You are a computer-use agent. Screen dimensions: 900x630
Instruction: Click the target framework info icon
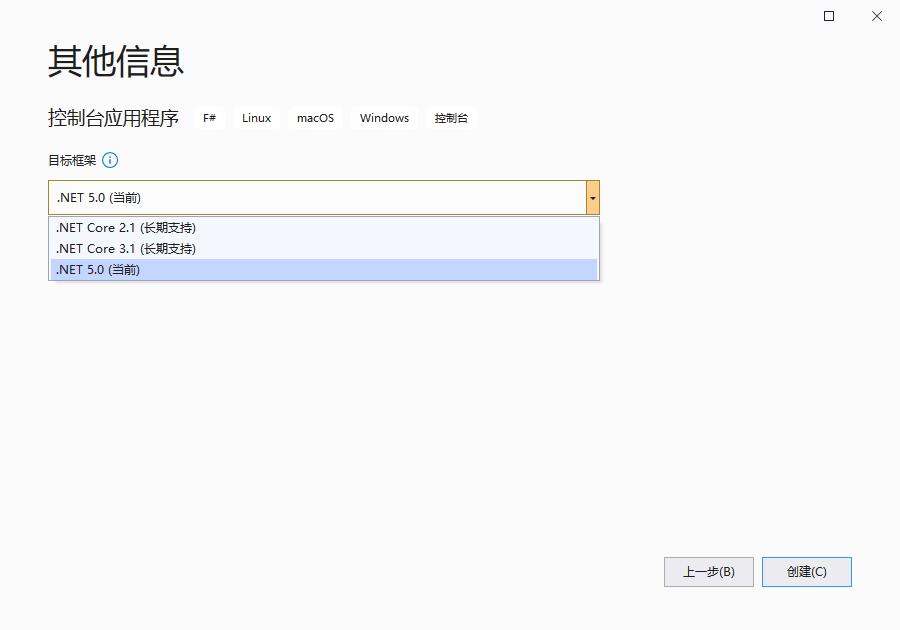pos(110,160)
